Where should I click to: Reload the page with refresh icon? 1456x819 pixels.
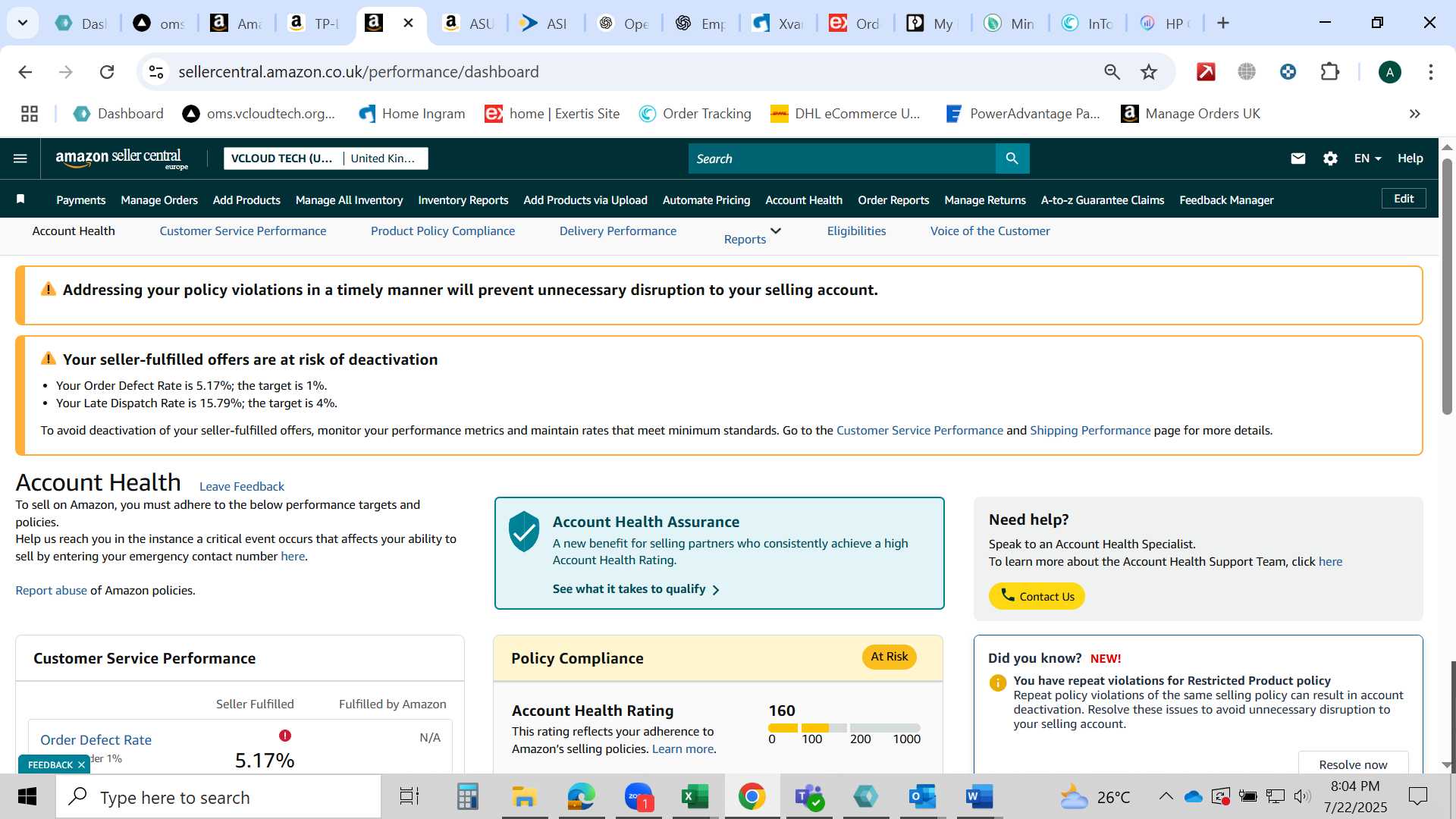(107, 72)
